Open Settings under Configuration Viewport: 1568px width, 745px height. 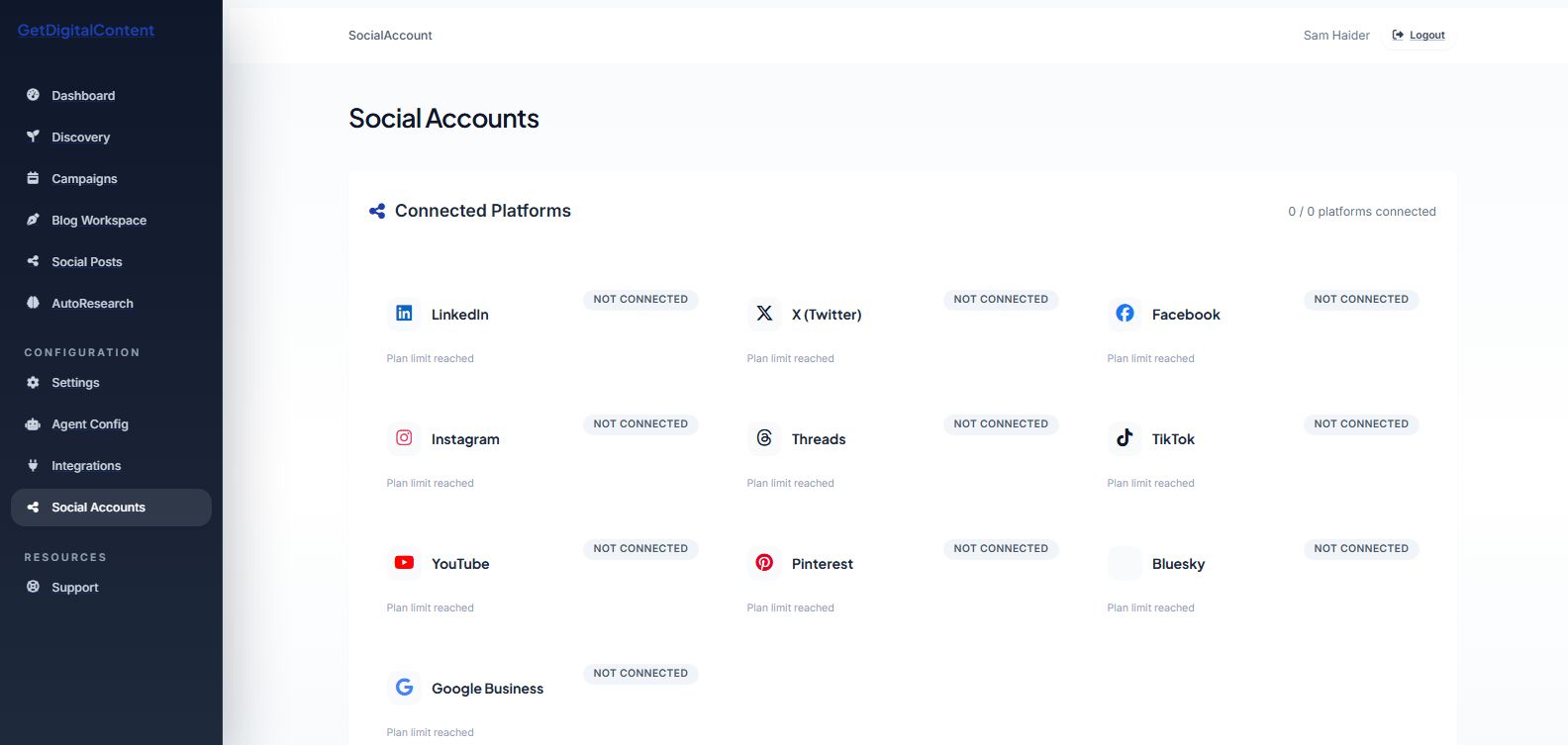coord(111,382)
